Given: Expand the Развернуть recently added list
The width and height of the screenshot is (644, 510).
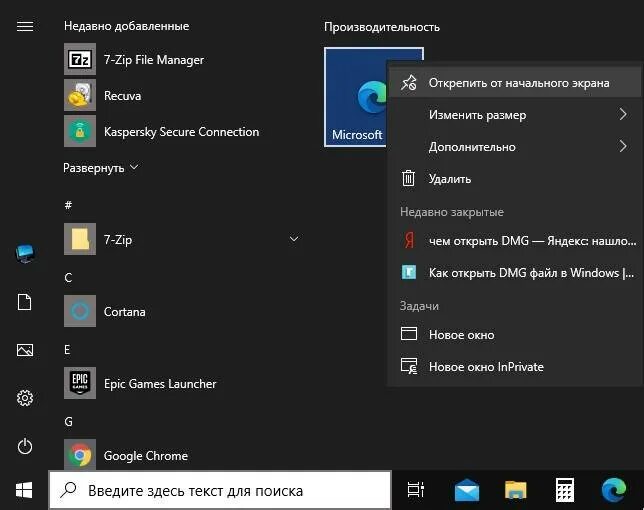Looking at the screenshot, I should (x=101, y=168).
